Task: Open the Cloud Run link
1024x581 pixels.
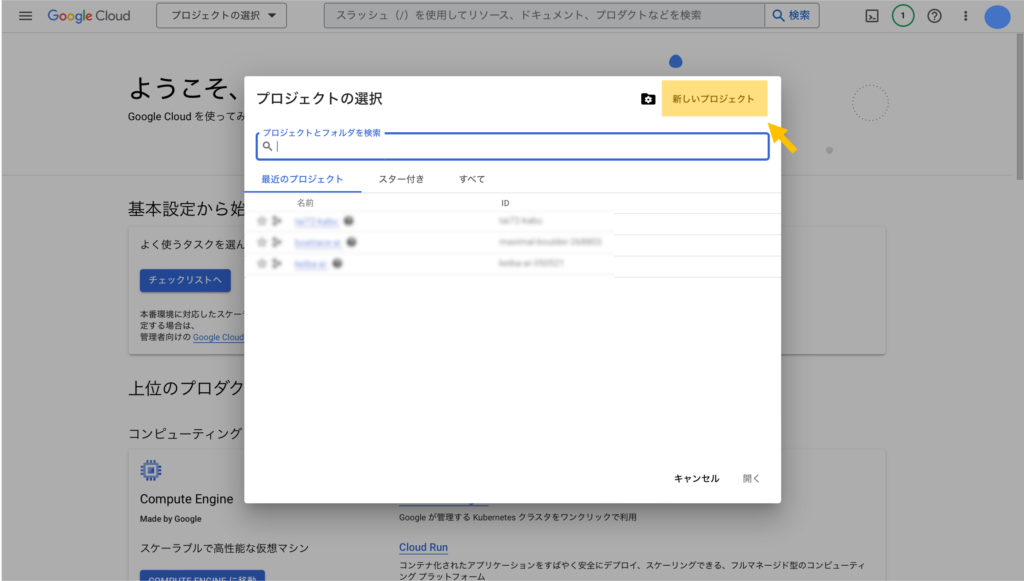Action: click(423, 547)
